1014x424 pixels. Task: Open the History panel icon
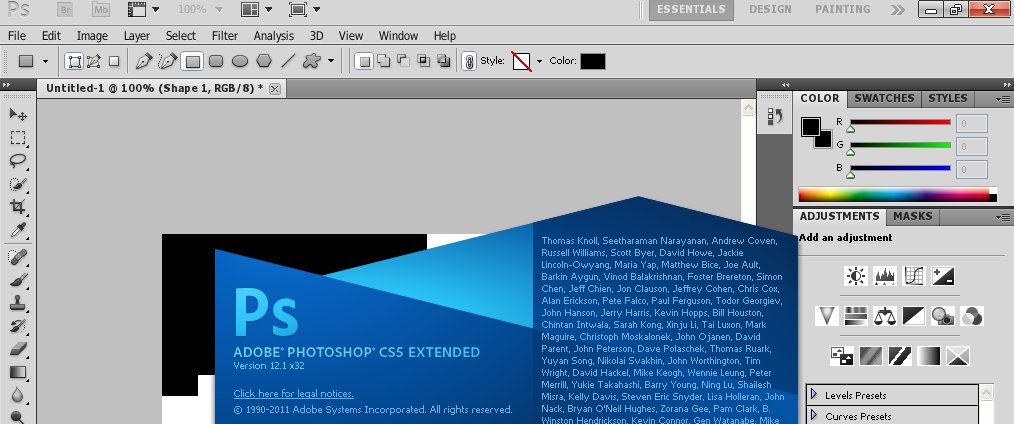pos(775,116)
